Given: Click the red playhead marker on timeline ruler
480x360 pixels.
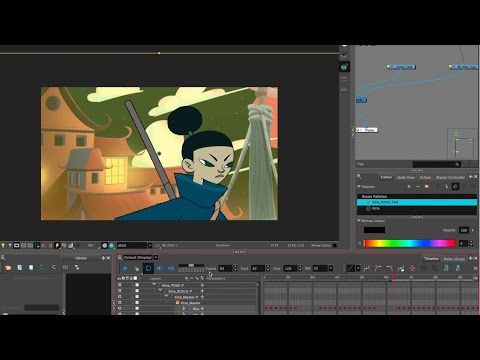Looking at the screenshot, I should point(394,277).
